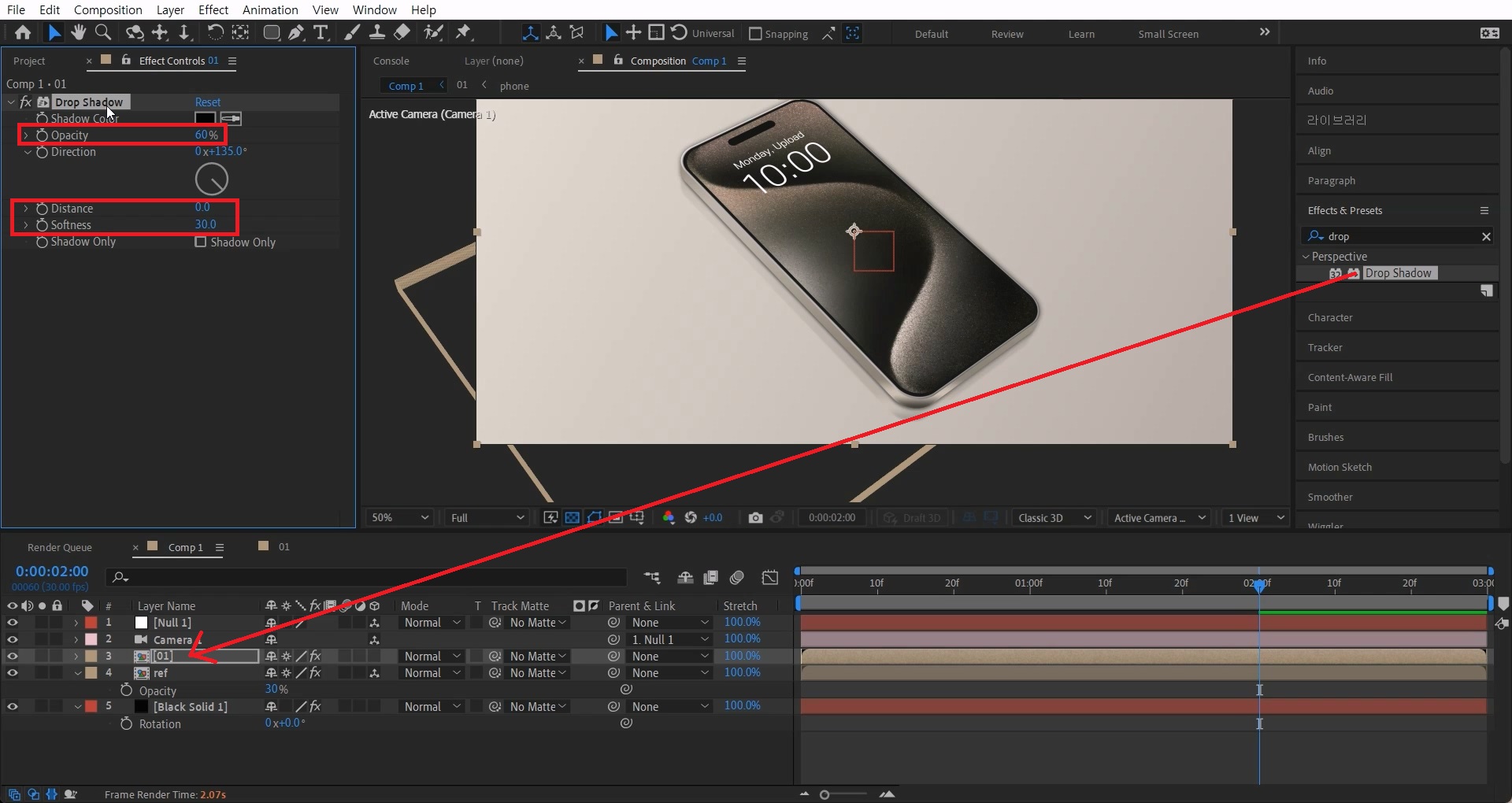Image resolution: width=1512 pixels, height=803 pixels.
Task: Select the Rotation tool
Action: [x=215, y=32]
